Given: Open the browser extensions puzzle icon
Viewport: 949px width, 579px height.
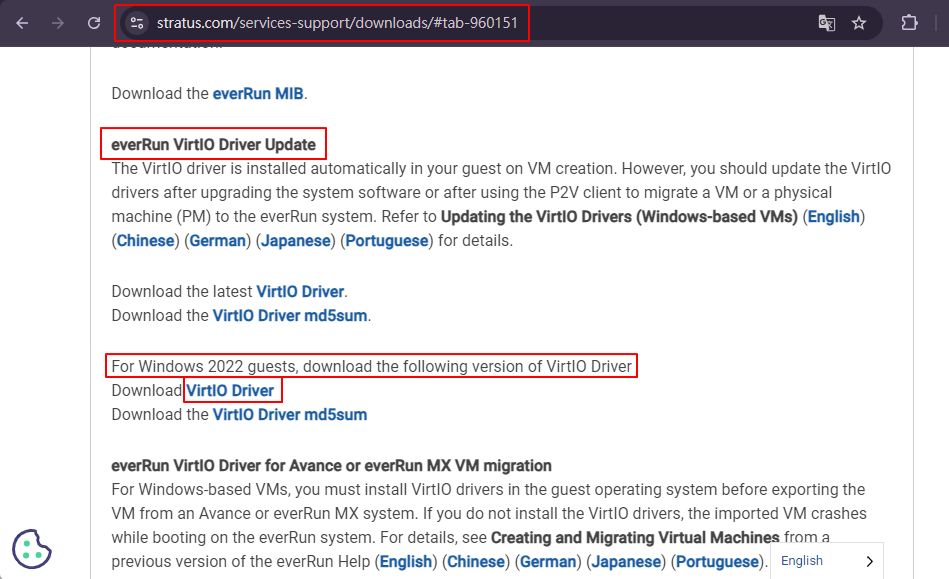Looking at the screenshot, I should click(909, 23).
